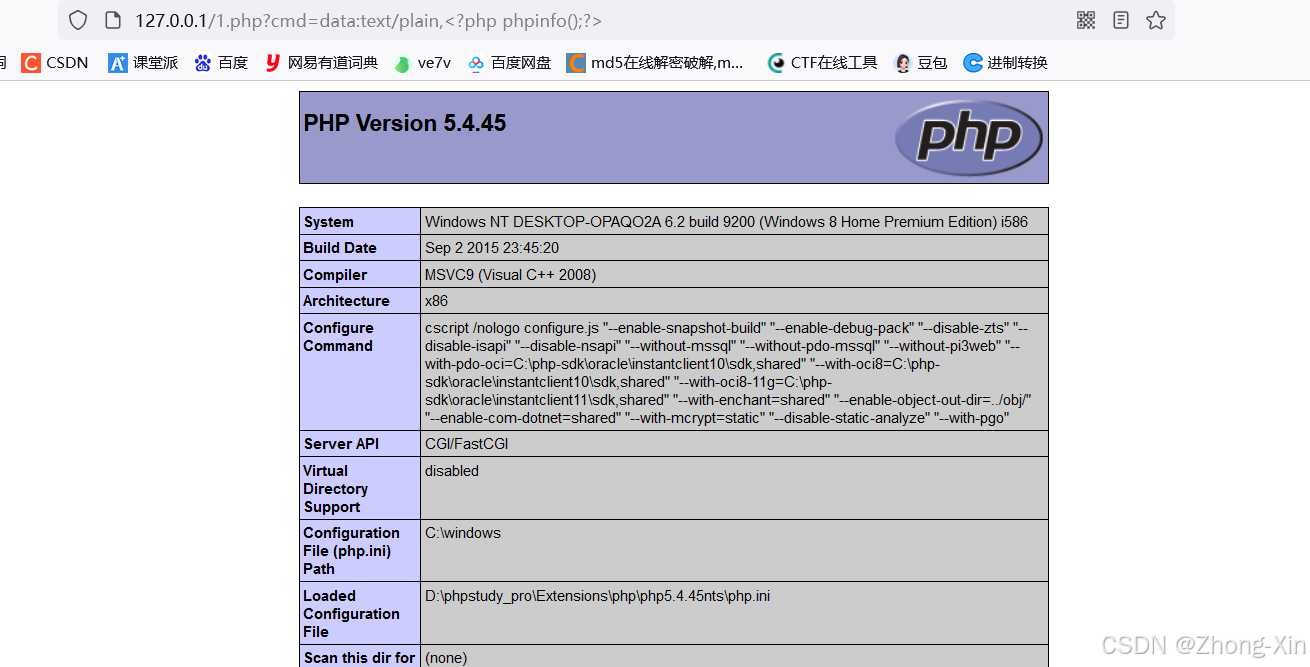Click the shield tracking protection icon
Viewport: 1310px width, 667px height.
tap(78, 20)
